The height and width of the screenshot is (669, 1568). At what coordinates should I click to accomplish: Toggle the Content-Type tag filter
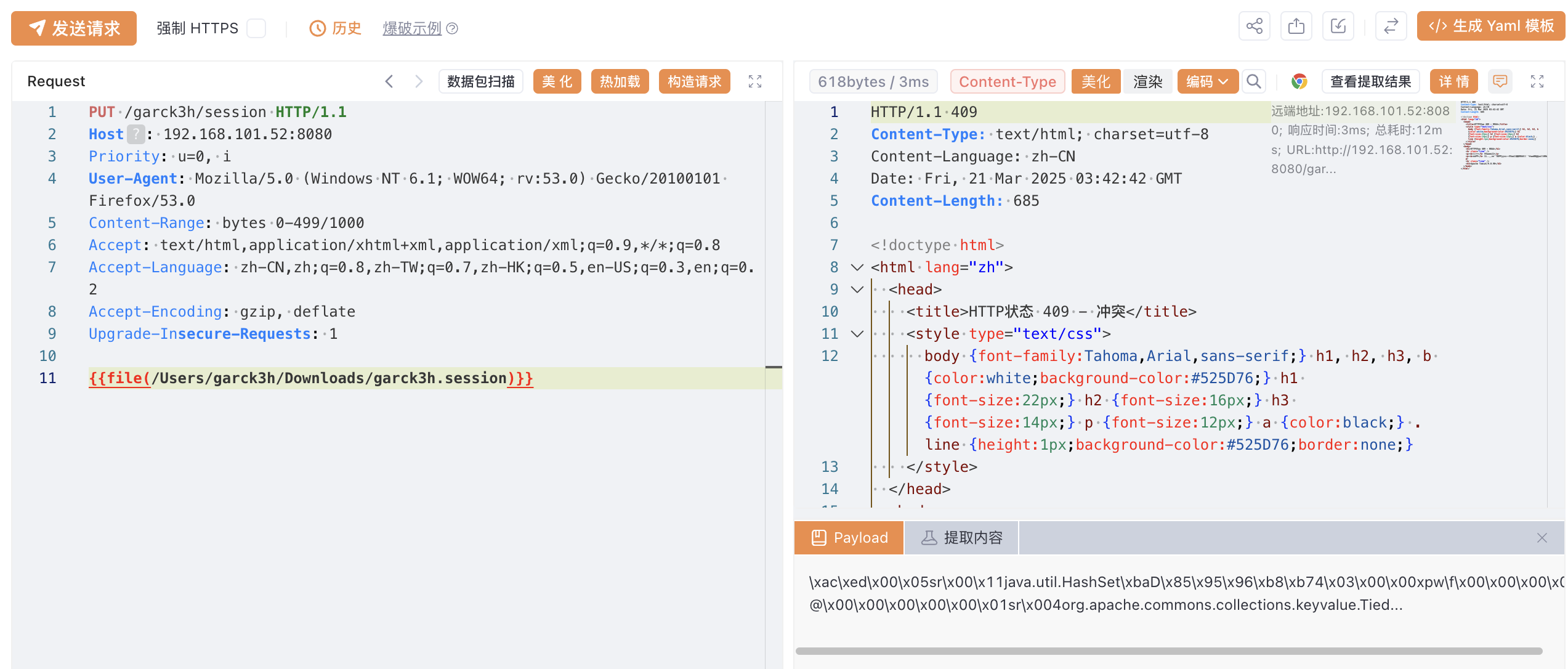1007,81
